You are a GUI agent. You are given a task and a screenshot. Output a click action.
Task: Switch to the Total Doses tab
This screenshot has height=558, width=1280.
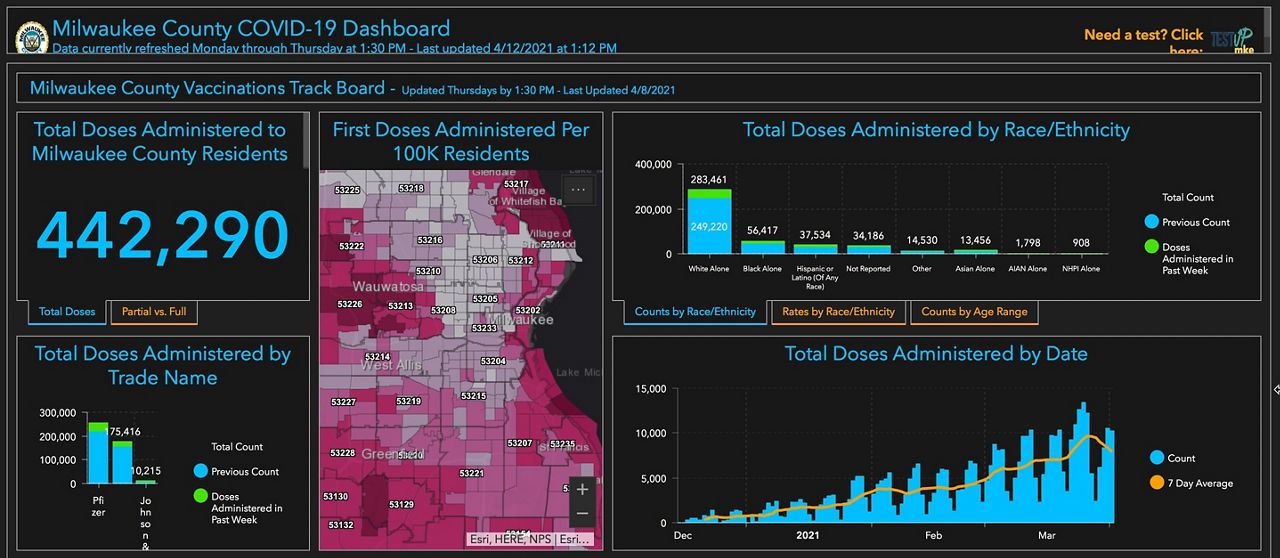[x=67, y=312]
